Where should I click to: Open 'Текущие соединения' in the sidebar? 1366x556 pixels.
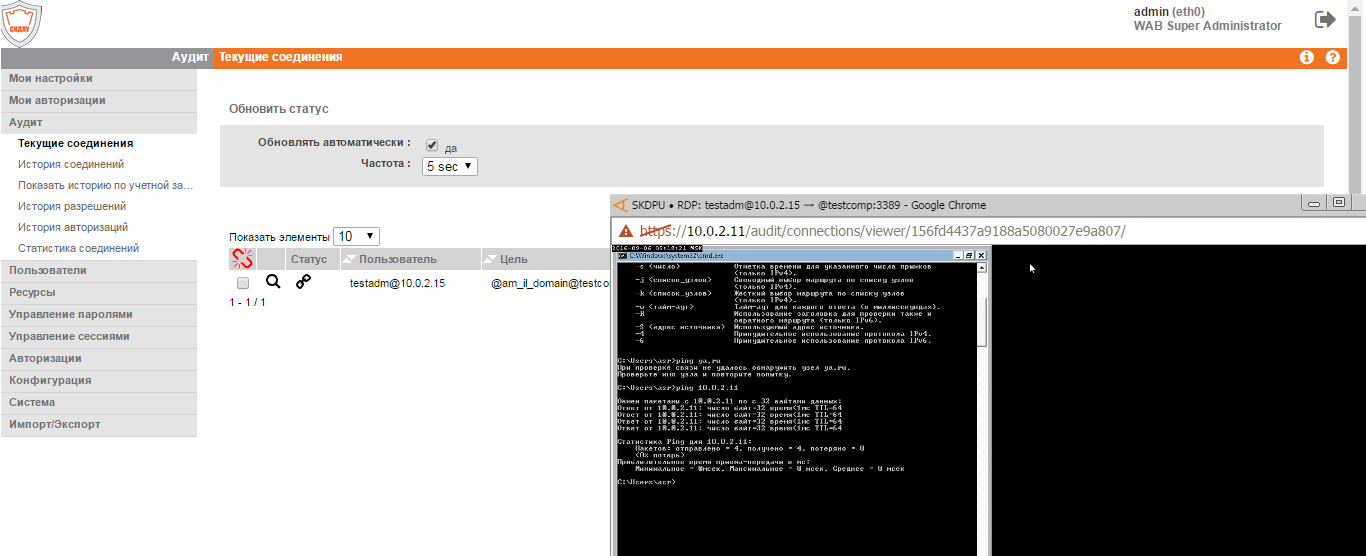coord(75,143)
